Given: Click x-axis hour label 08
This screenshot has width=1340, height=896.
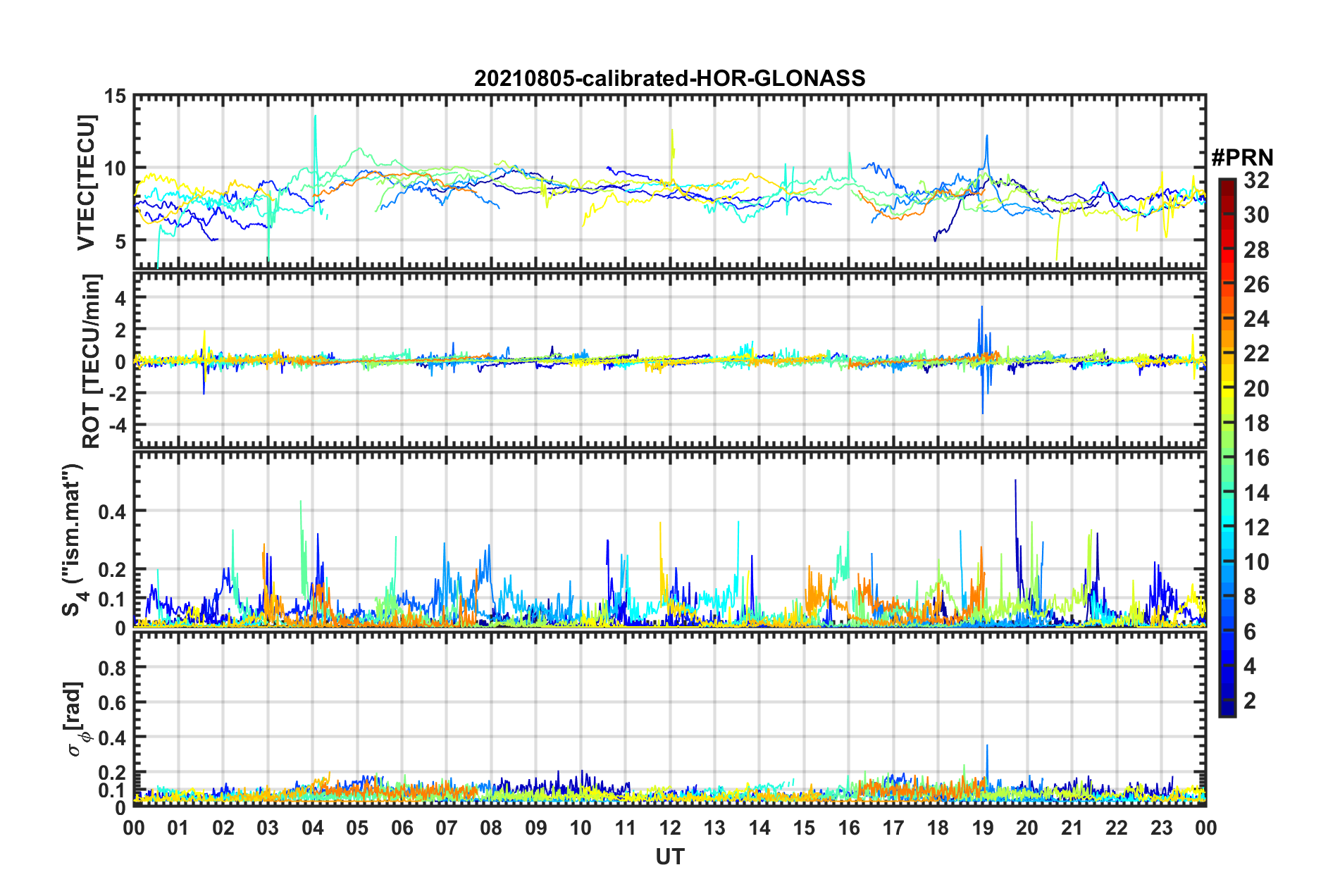Looking at the screenshot, I should [491, 828].
